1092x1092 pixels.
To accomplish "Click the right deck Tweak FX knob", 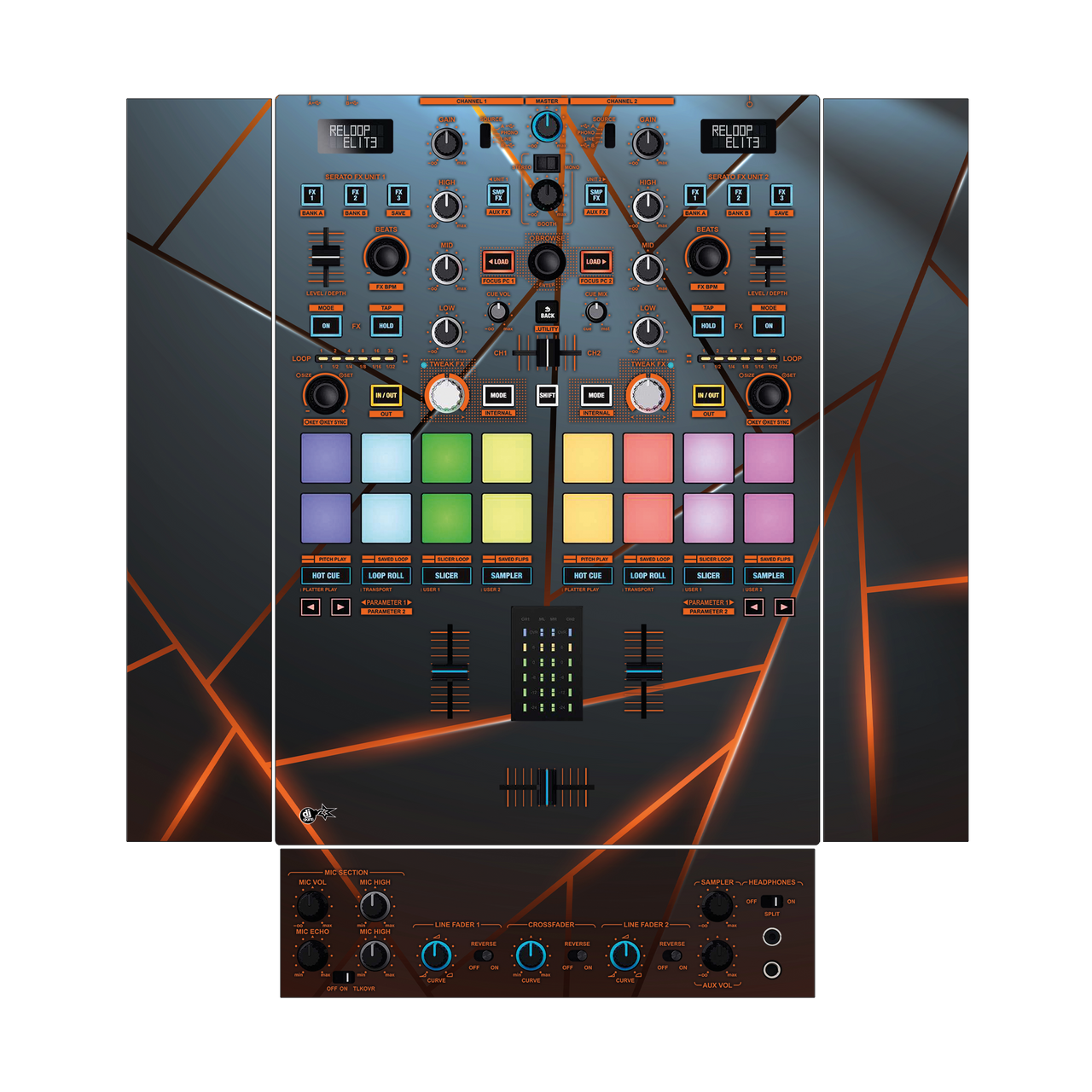I will coord(648,395).
